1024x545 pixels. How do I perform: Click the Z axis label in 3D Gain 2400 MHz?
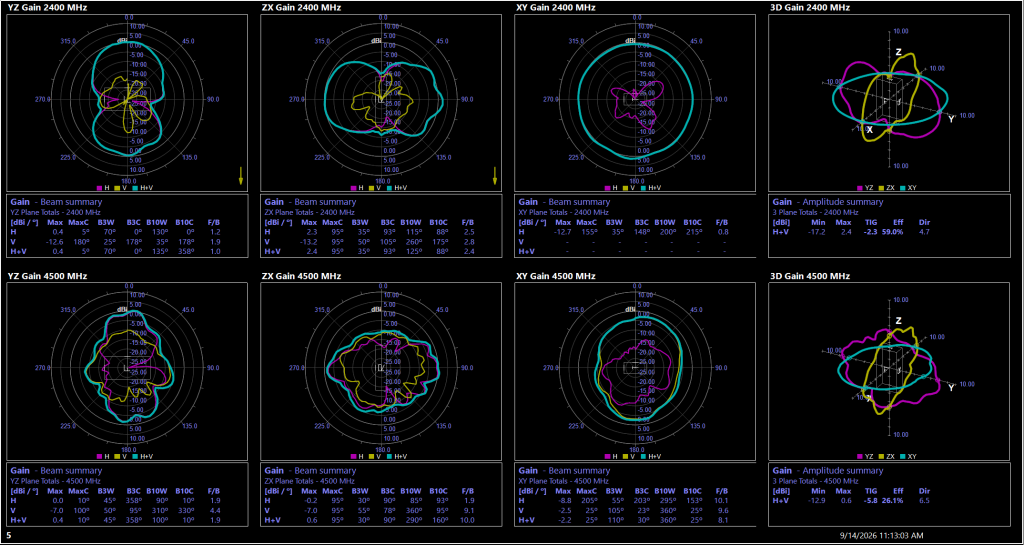point(899,52)
